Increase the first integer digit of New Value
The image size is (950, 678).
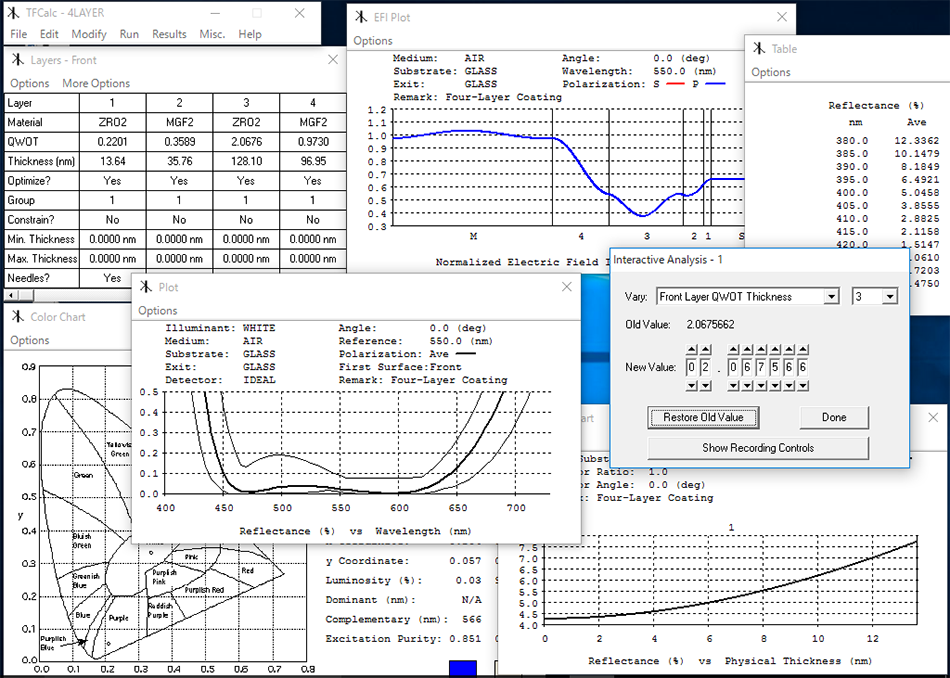point(692,349)
